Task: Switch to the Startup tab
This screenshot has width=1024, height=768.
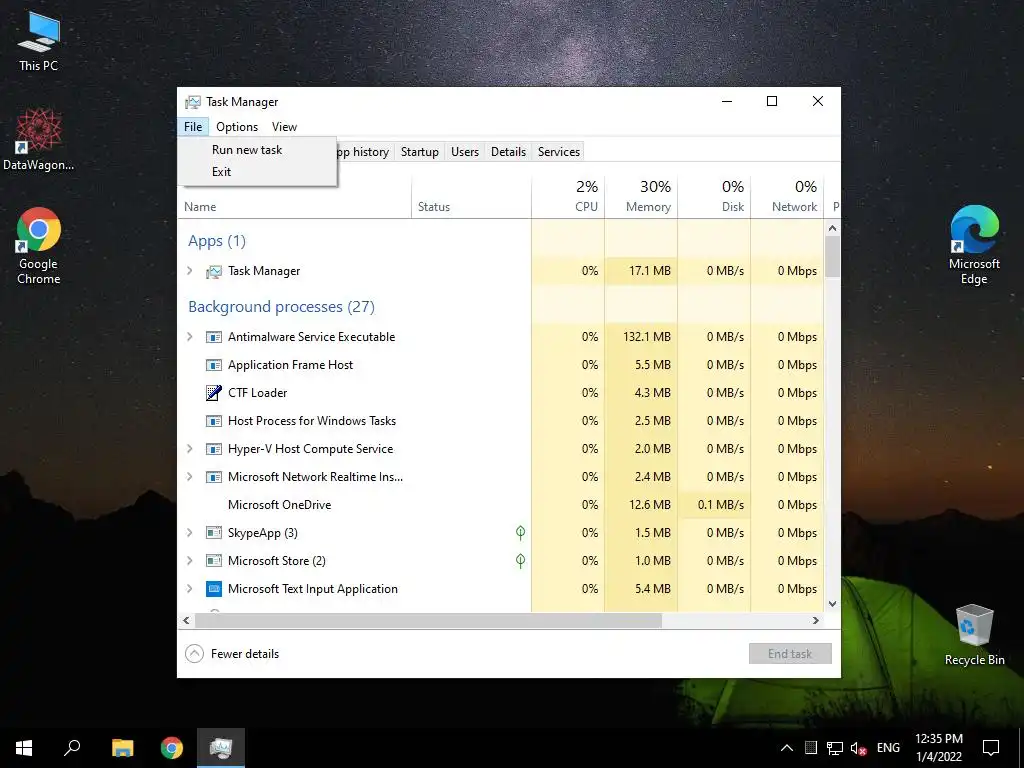Action: (419, 152)
